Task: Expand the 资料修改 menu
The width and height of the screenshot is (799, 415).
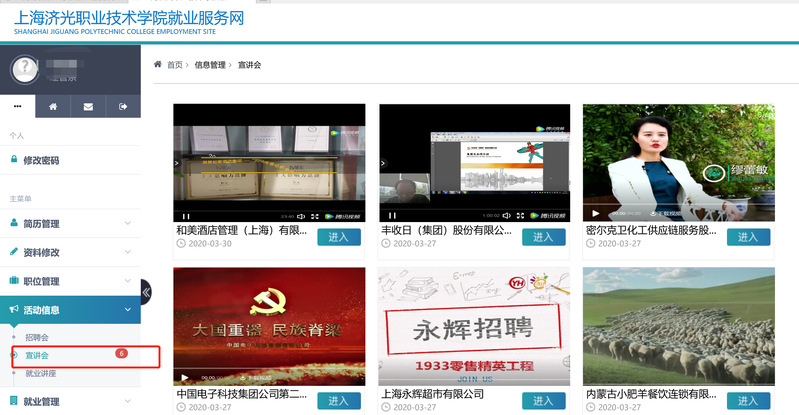Action: pos(70,253)
